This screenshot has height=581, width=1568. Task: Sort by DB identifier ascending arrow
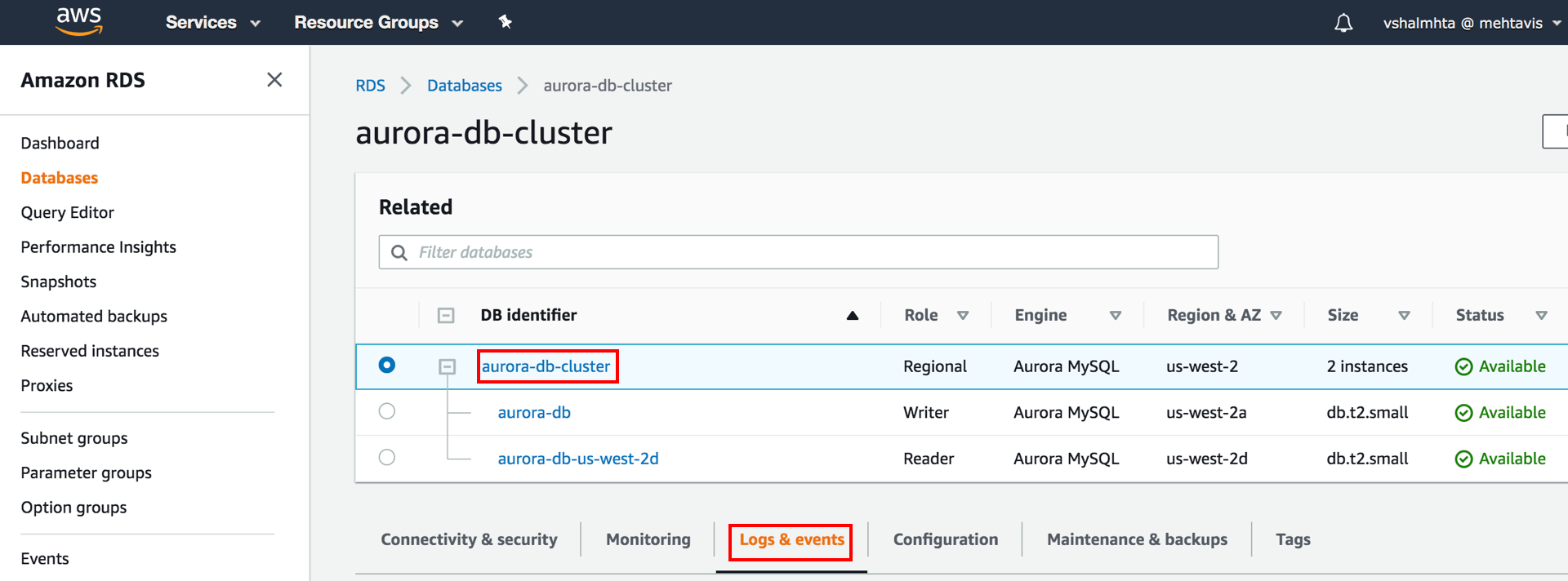pyautogui.click(x=853, y=316)
